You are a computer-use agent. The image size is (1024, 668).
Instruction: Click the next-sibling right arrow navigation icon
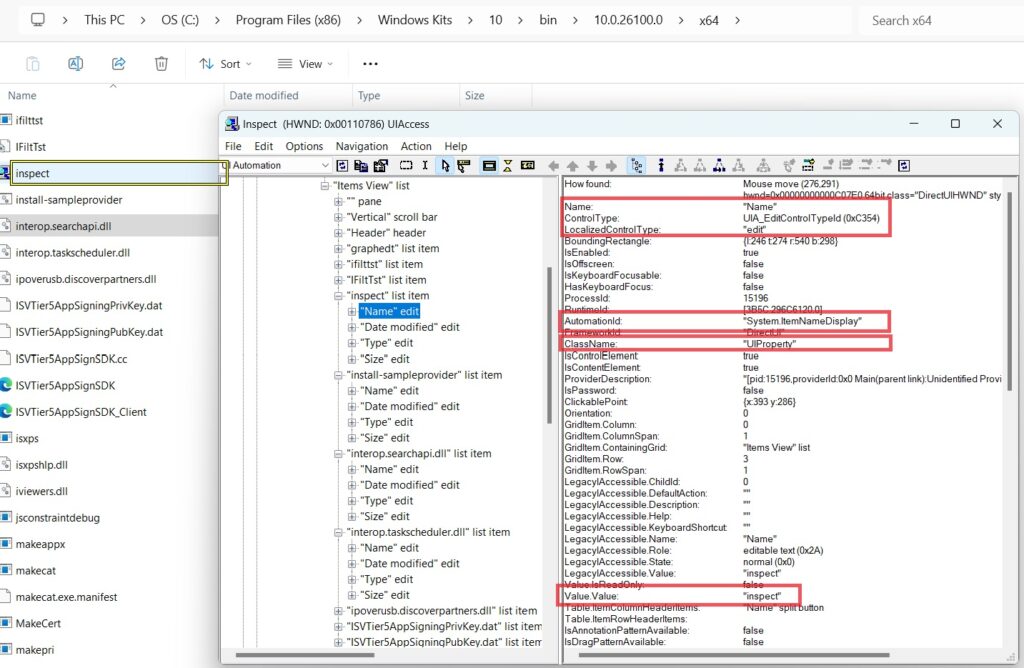[x=611, y=164]
